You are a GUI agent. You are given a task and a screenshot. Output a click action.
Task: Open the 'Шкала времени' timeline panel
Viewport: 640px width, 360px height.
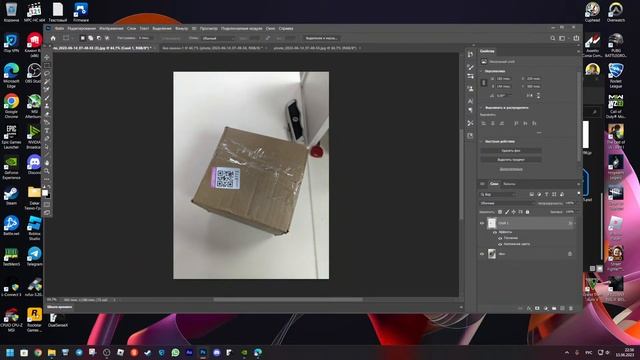(60, 307)
